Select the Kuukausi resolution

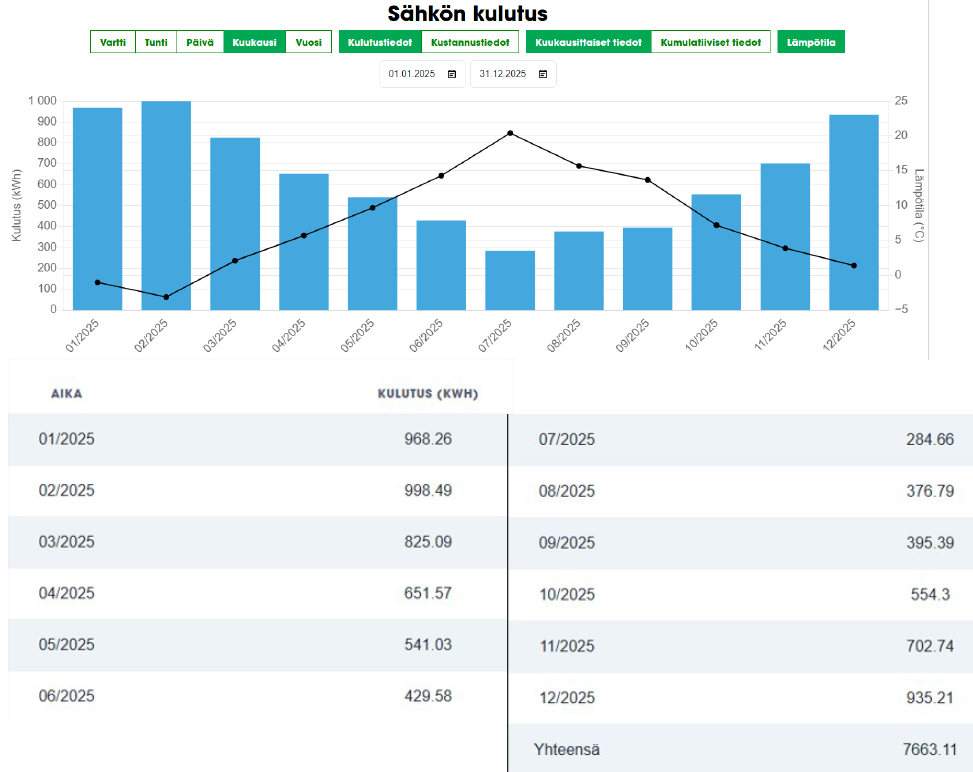pyautogui.click(x=254, y=42)
